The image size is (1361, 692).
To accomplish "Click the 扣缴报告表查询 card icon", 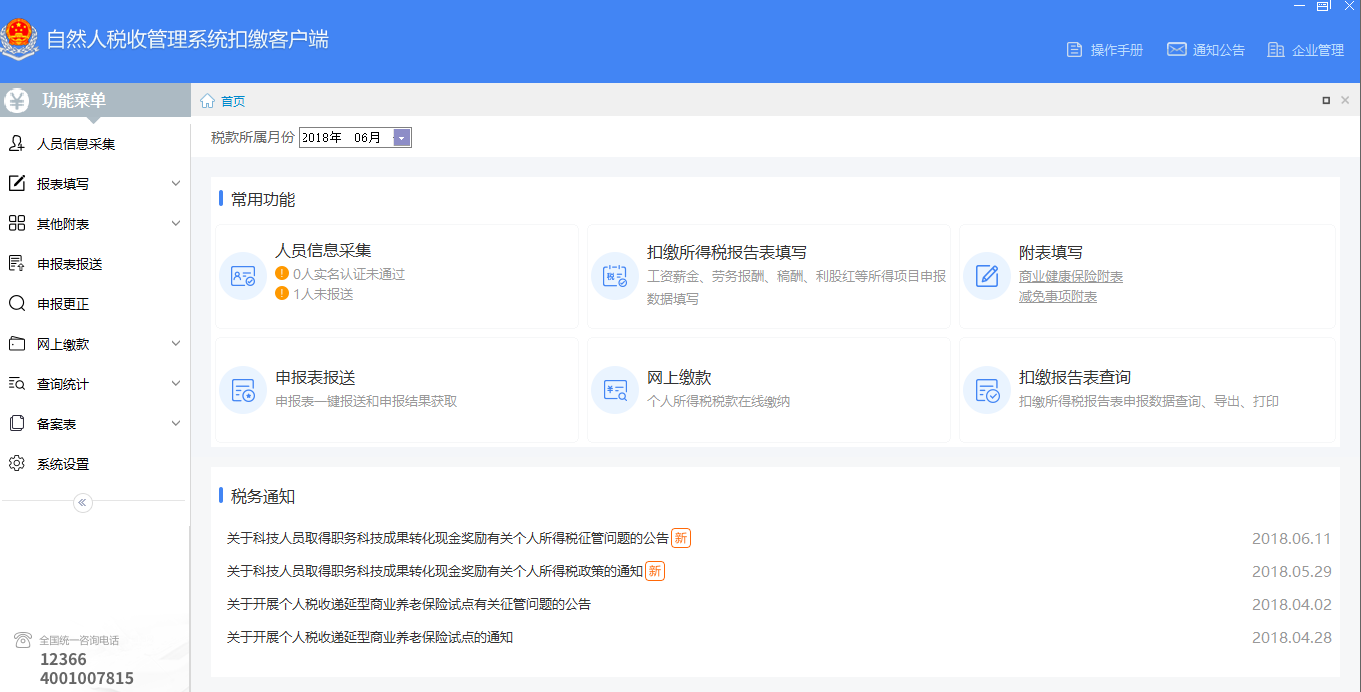I will coord(986,390).
